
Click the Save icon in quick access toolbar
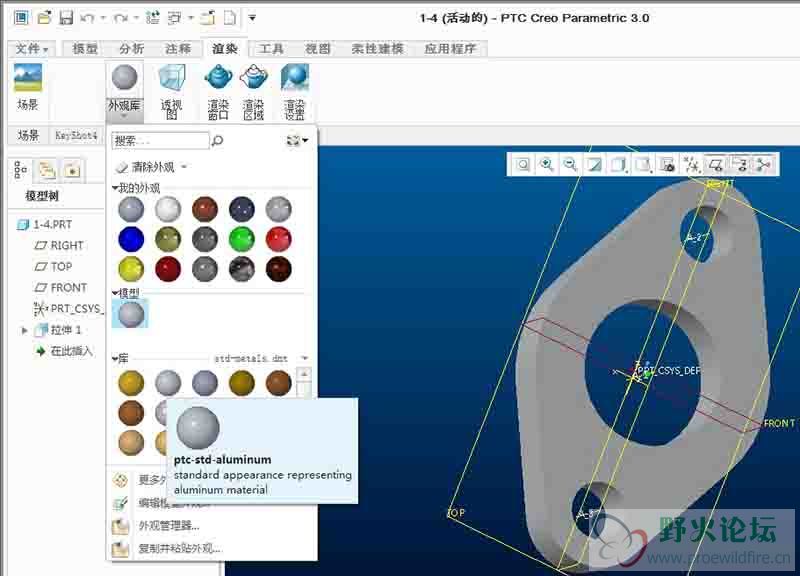66,18
